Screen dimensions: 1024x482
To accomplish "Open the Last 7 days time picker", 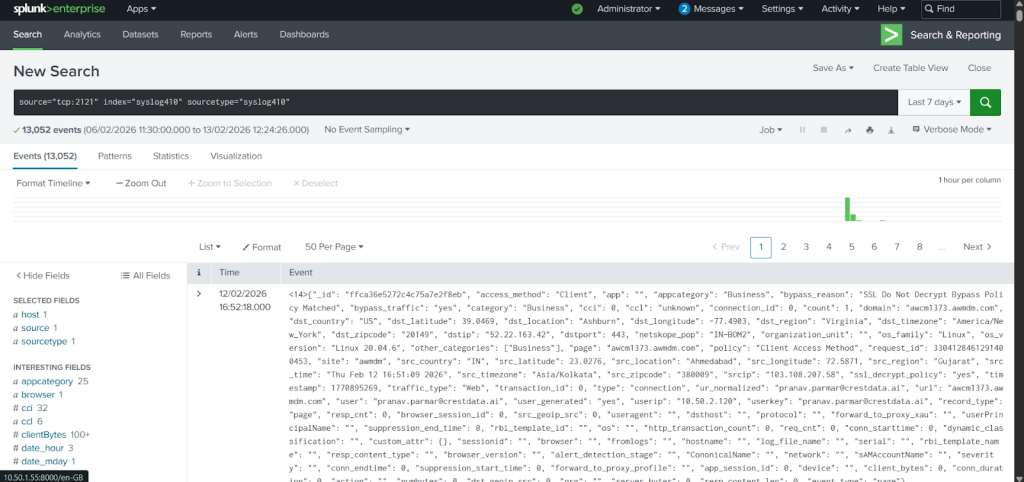I will (934, 103).
